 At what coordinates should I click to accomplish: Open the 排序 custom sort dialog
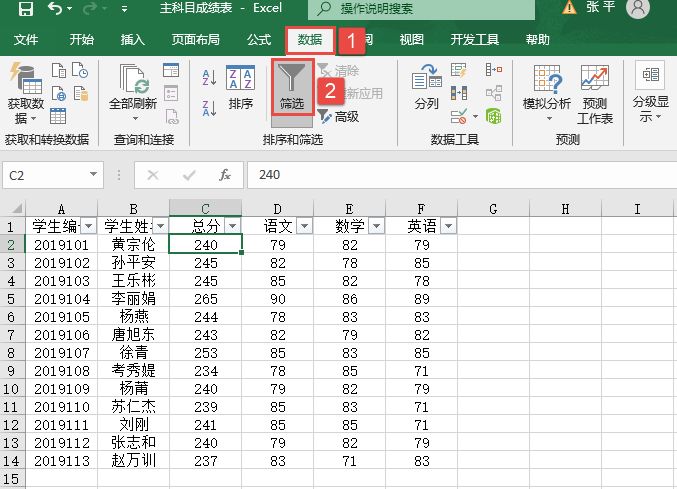pyautogui.click(x=240, y=88)
